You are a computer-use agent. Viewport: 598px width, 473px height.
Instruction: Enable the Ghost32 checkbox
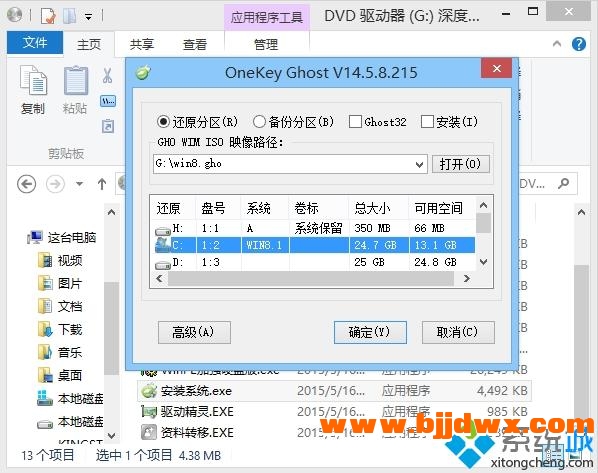pyautogui.click(x=355, y=122)
